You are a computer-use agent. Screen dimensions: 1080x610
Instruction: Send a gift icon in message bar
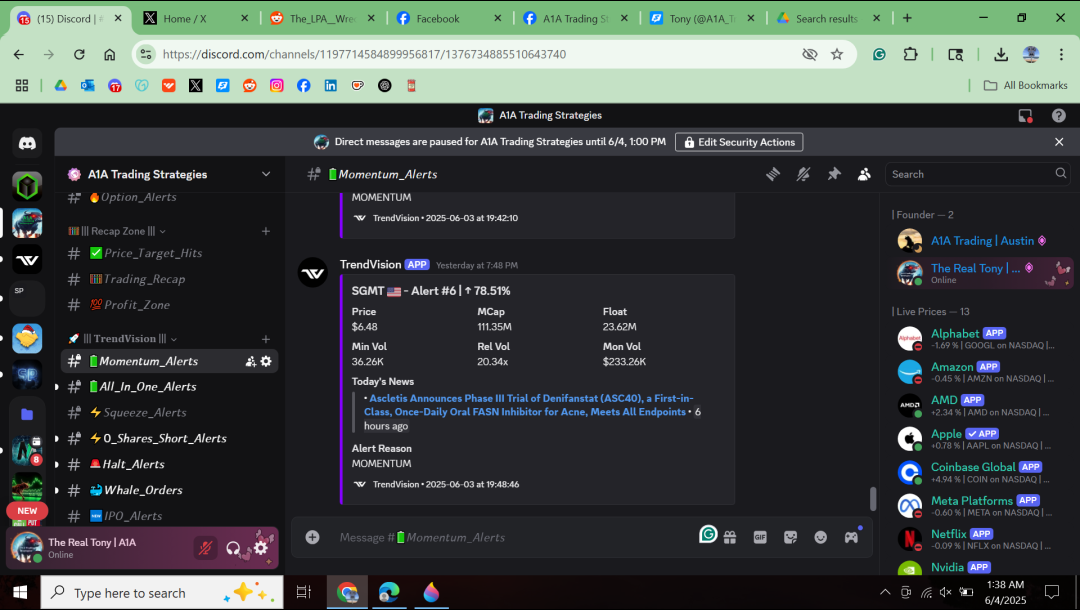coord(730,537)
